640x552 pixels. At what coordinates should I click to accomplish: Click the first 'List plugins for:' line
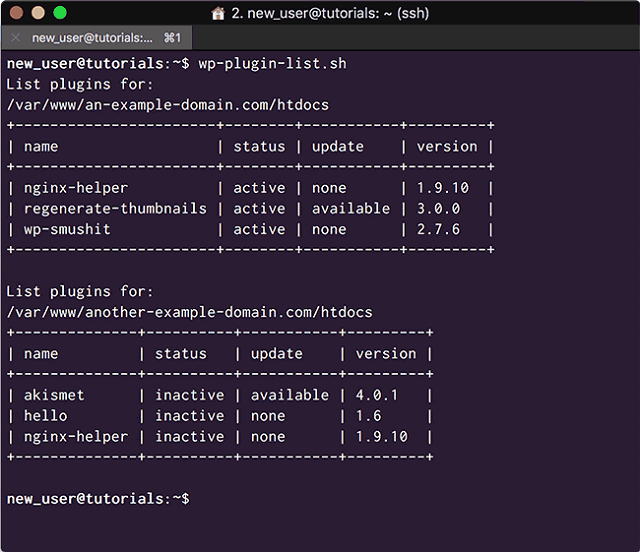tap(80, 85)
